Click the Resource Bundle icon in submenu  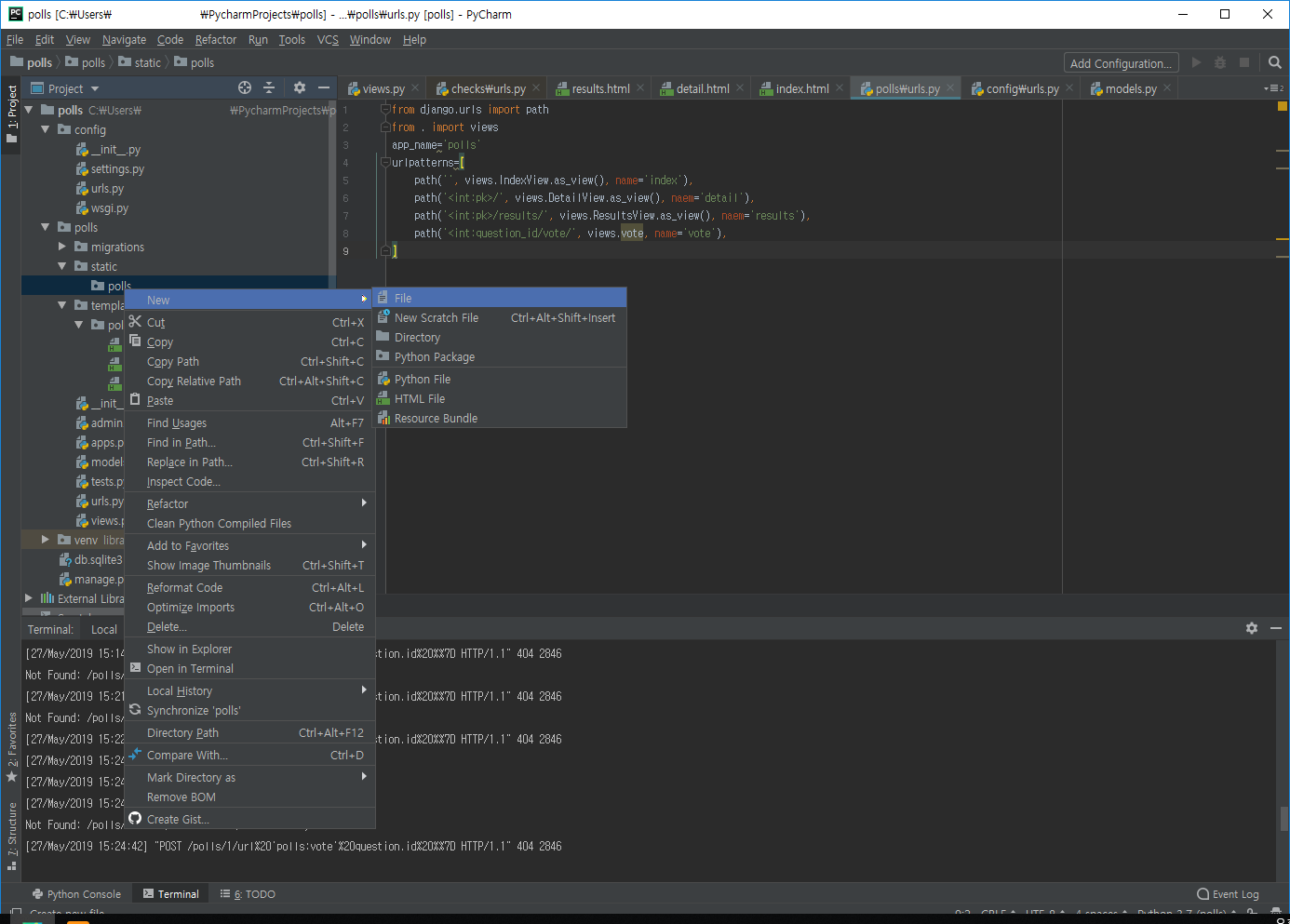[x=383, y=418]
